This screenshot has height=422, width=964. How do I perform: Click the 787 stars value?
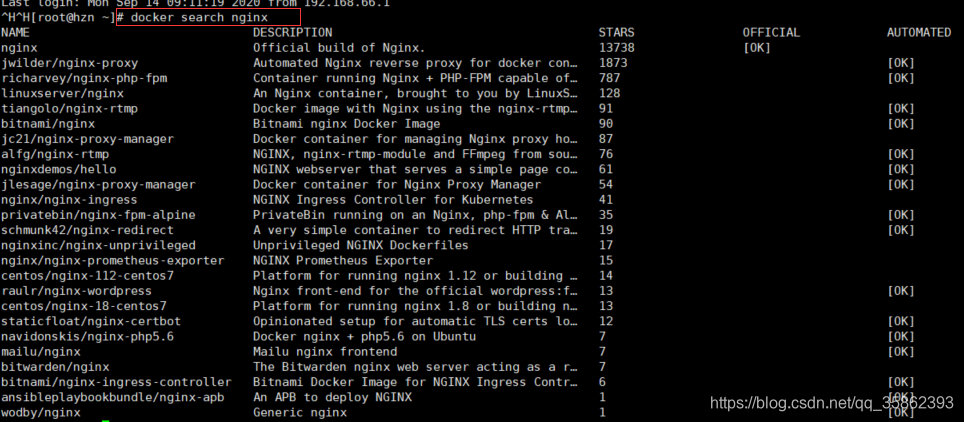[x=609, y=78]
